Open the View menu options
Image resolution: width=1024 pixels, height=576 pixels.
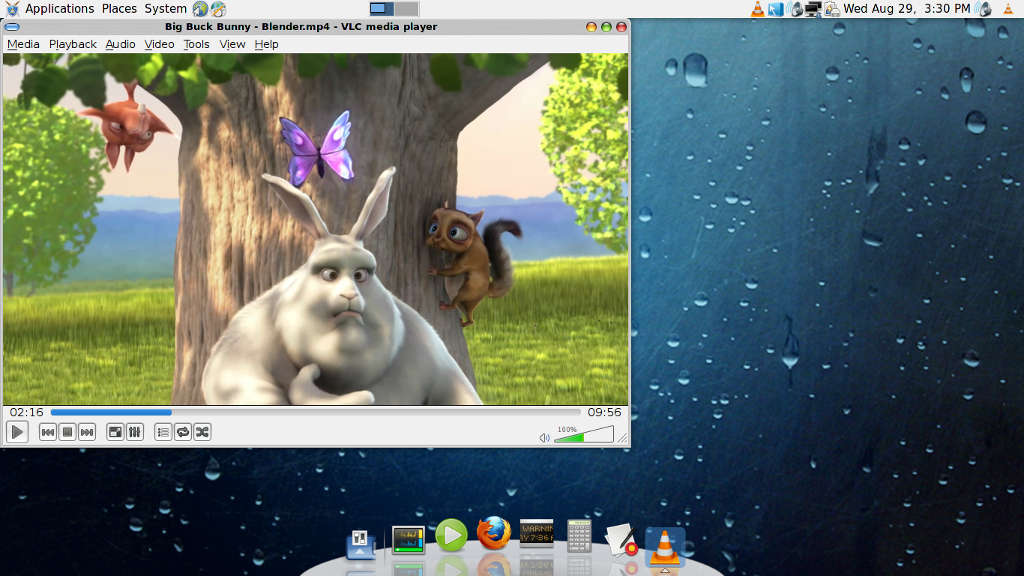(x=232, y=44)
